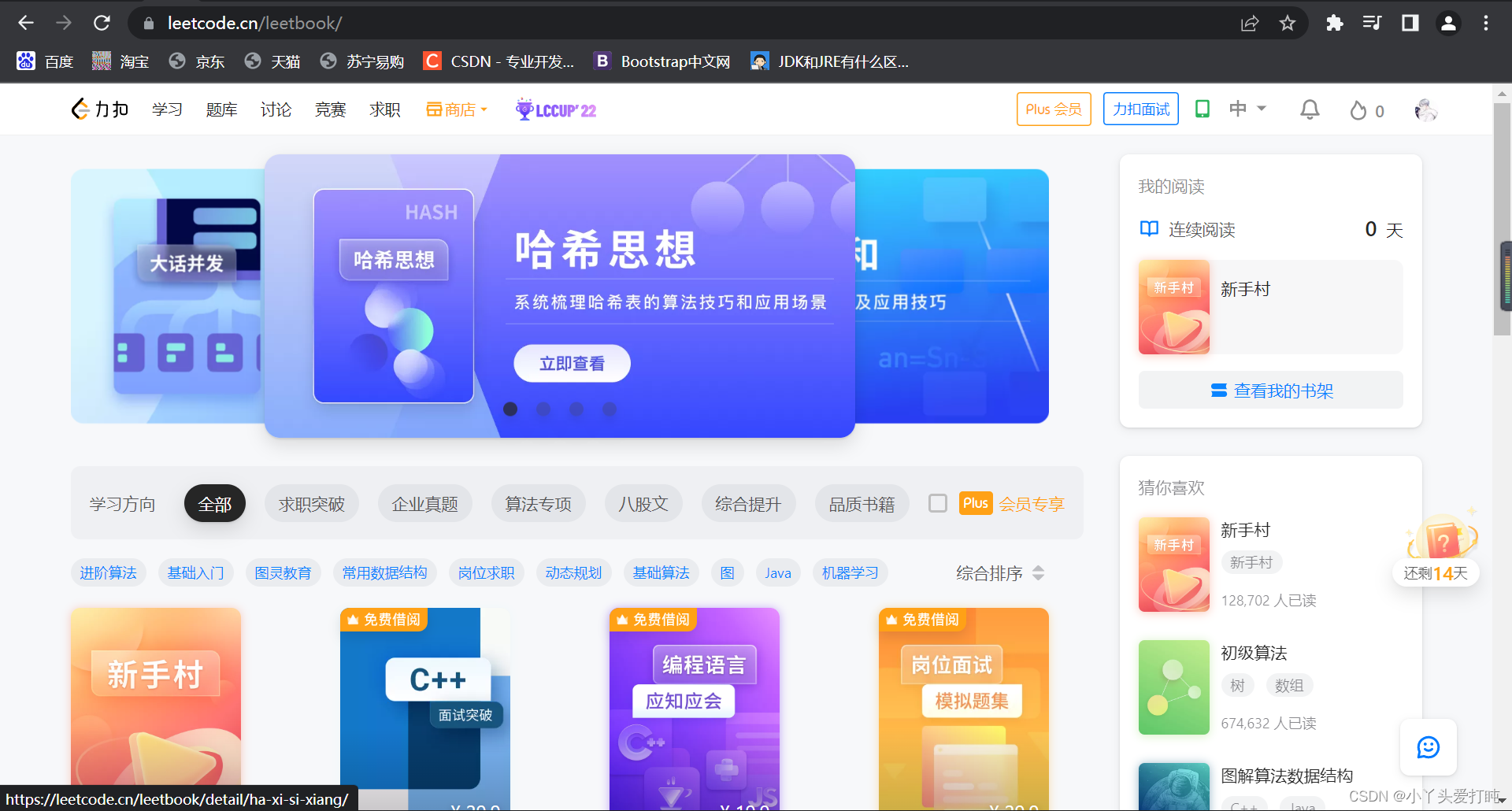Open the C++ 面试突破 book cover

(x=425, y=709)
